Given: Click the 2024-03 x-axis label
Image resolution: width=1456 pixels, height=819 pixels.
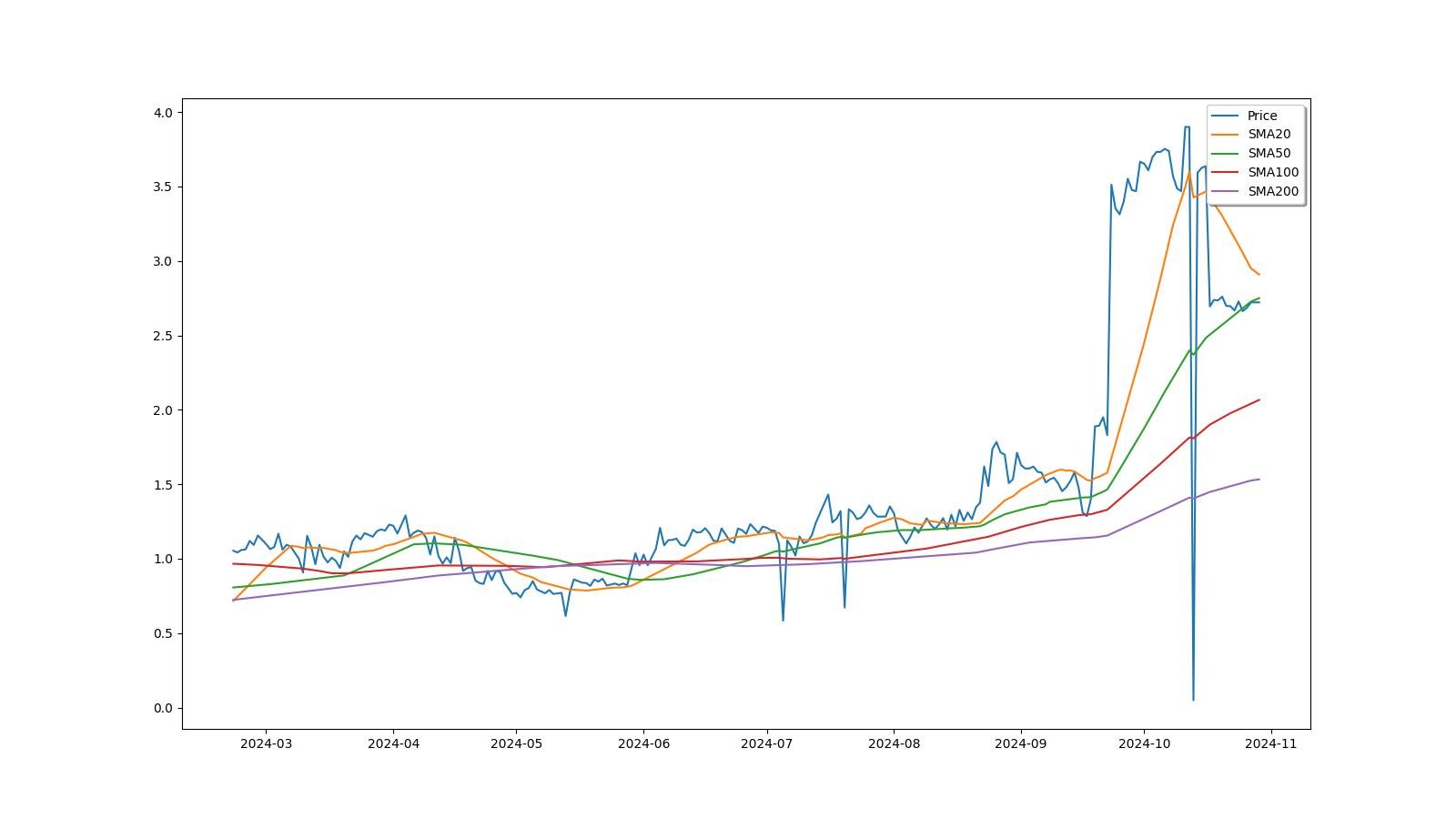Looking at the screenshot, I should coord(266,743).
